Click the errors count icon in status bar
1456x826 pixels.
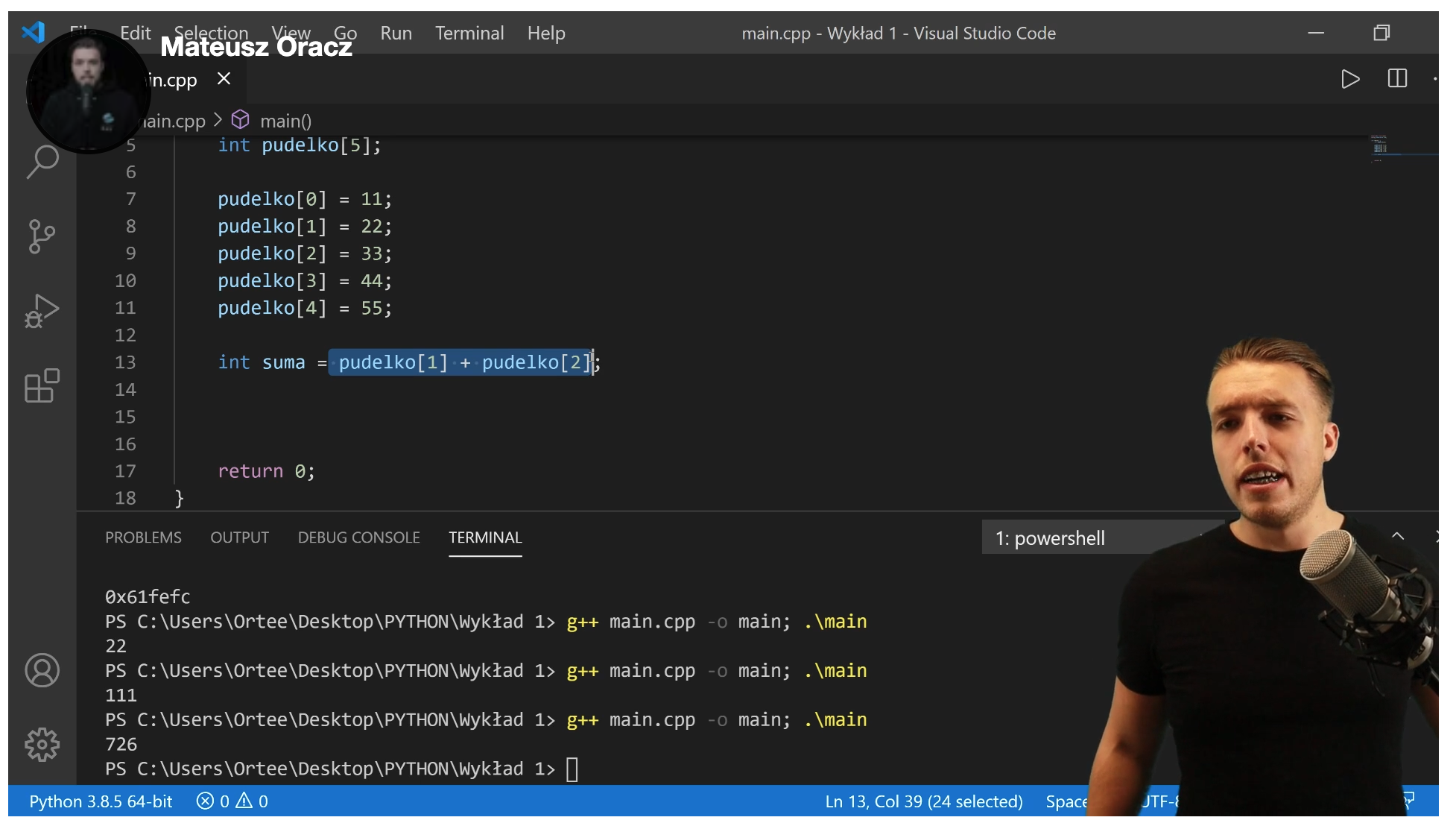(205, 801)
